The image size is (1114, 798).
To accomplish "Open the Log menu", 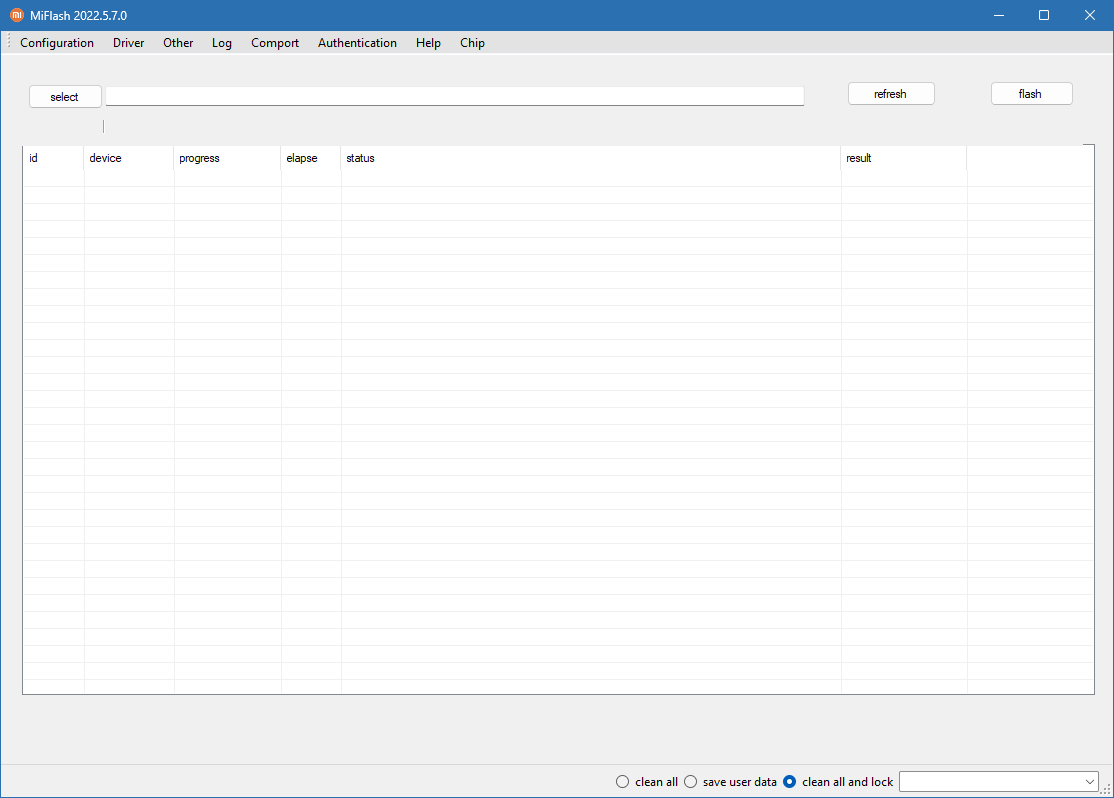I will point(222,43).
